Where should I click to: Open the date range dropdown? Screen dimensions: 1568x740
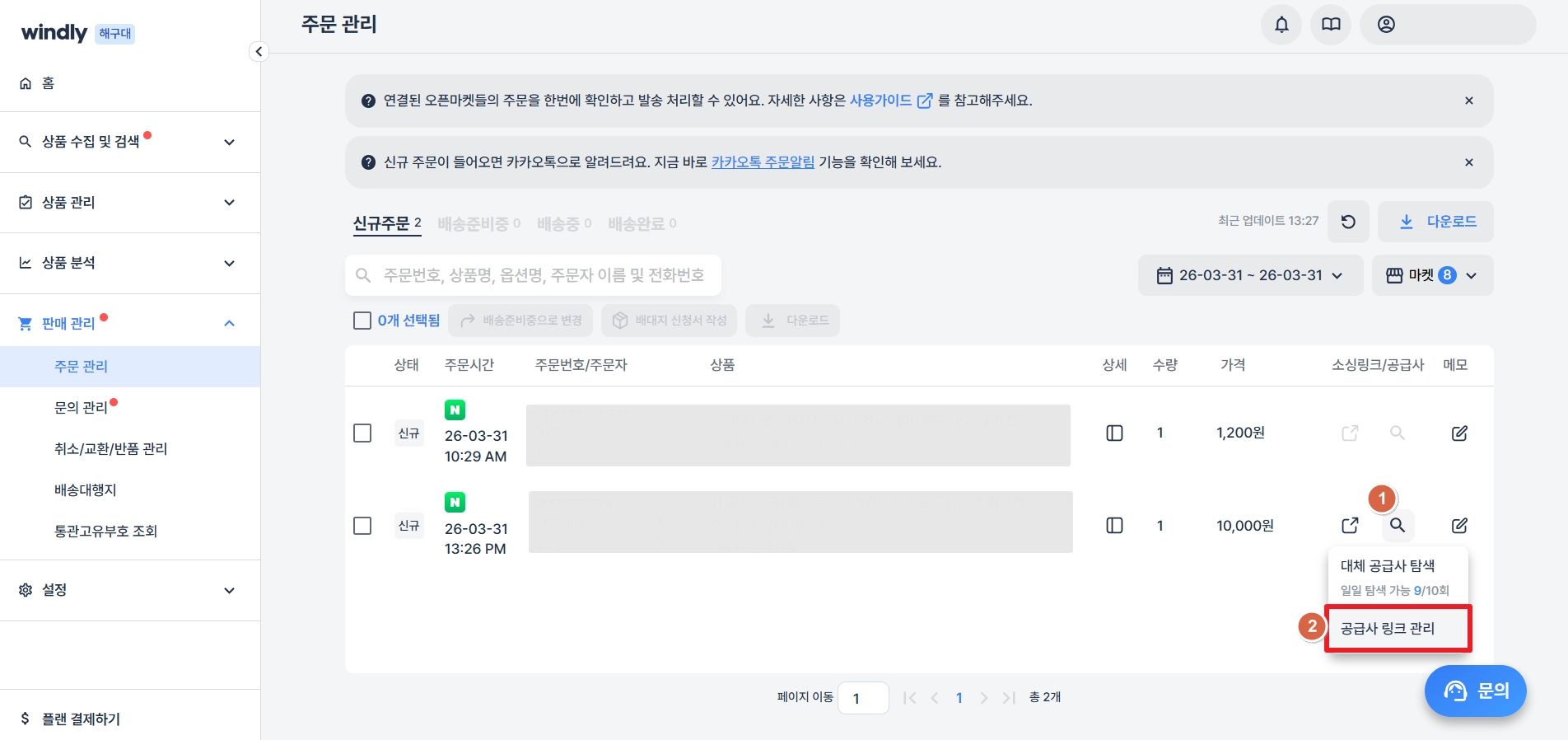1249,275
